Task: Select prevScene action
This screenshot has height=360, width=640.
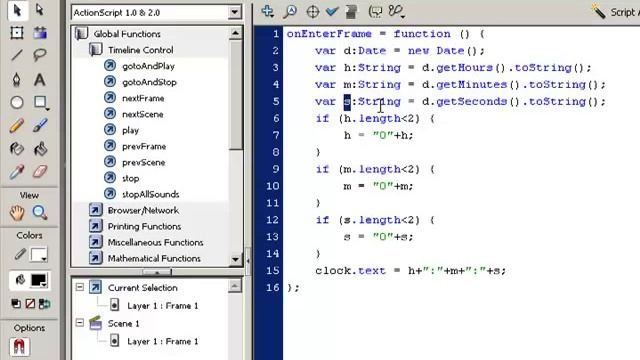Action: point(144,162)
